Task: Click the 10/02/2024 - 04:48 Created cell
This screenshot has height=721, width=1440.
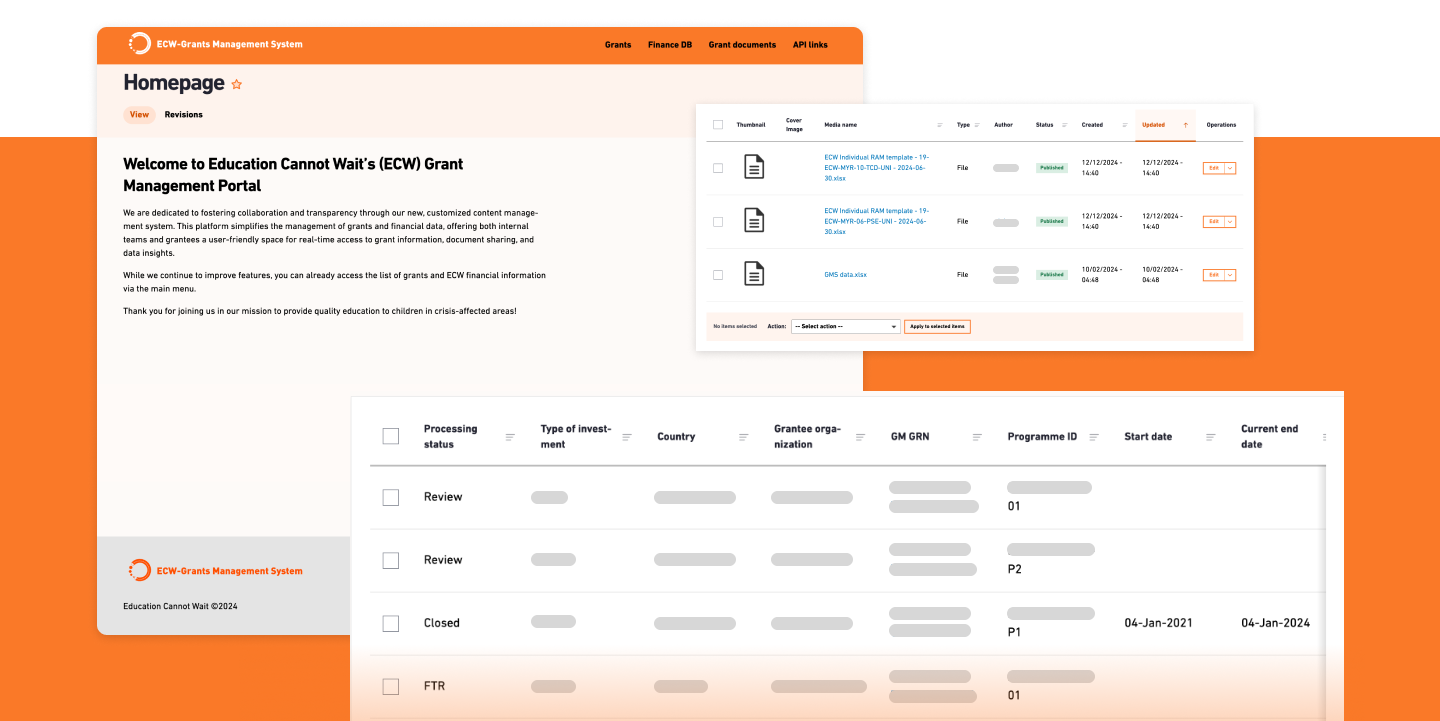Action: pos(1102,274)
